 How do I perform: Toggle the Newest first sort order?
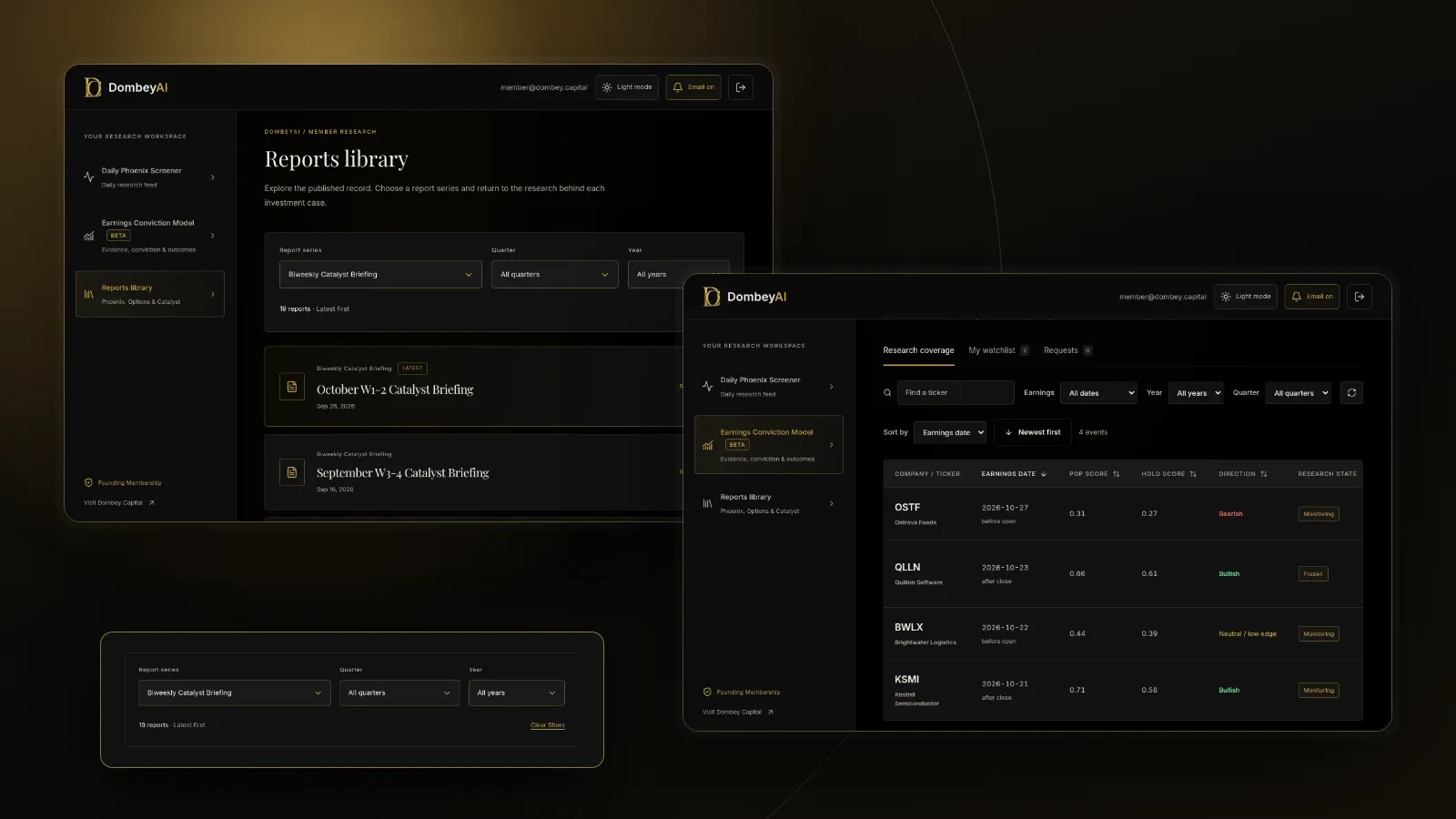tap(1033, 432)
